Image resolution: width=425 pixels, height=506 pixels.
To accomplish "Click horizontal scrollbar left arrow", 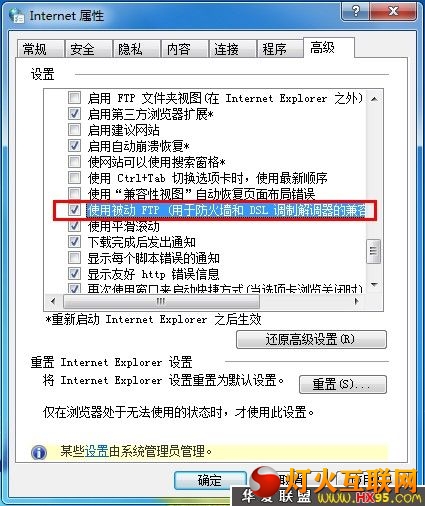I will pyautogui.click(x=53, y=301).
